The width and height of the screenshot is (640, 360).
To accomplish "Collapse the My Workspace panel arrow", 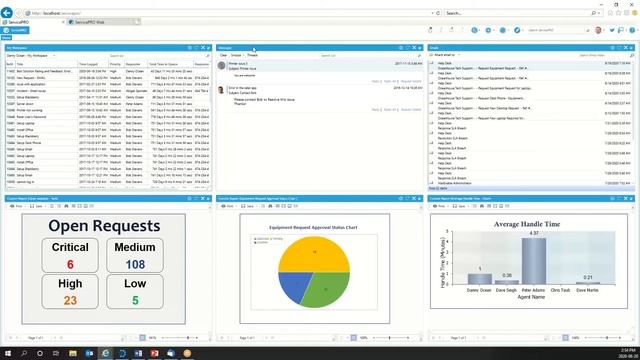I will (x=209, y=48).
